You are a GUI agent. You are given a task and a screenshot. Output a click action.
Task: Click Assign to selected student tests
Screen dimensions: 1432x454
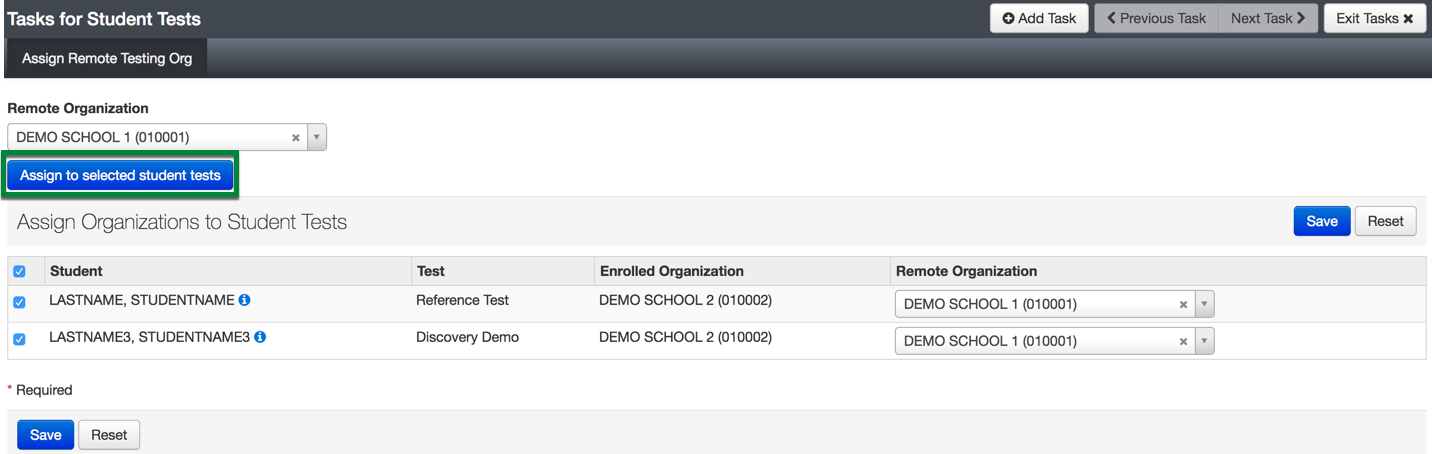click(120, 175)
